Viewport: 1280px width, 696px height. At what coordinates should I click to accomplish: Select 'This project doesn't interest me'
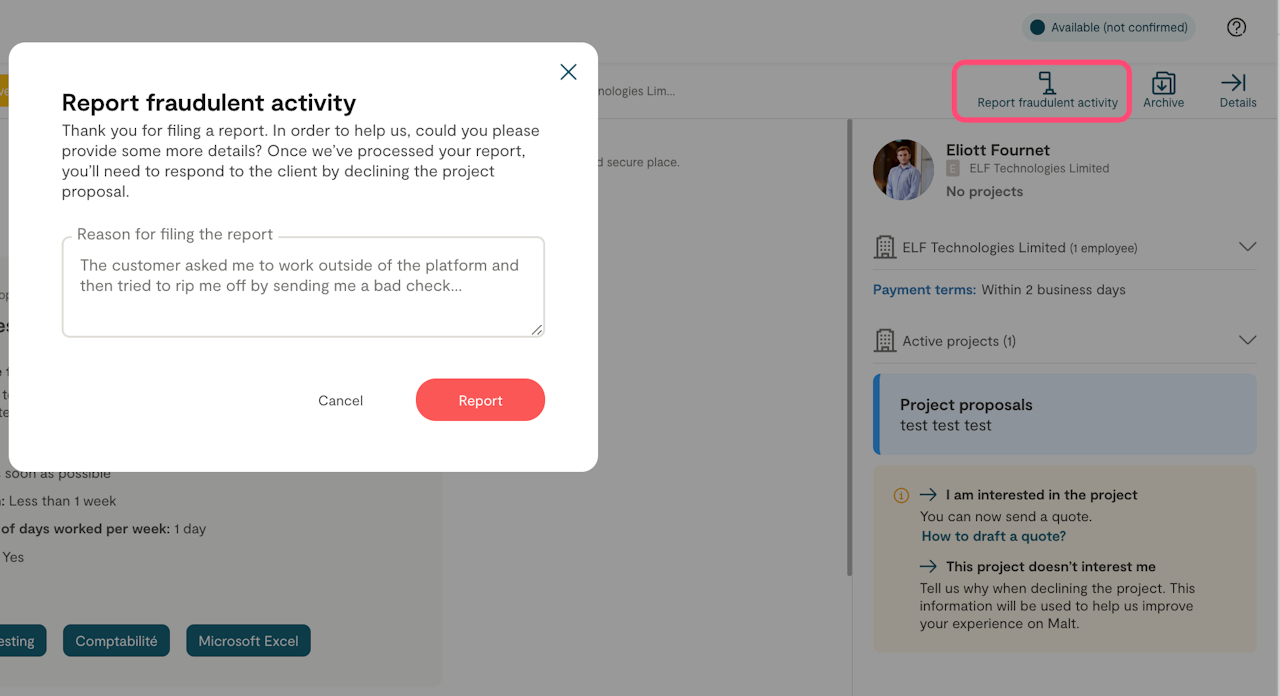1050,566
